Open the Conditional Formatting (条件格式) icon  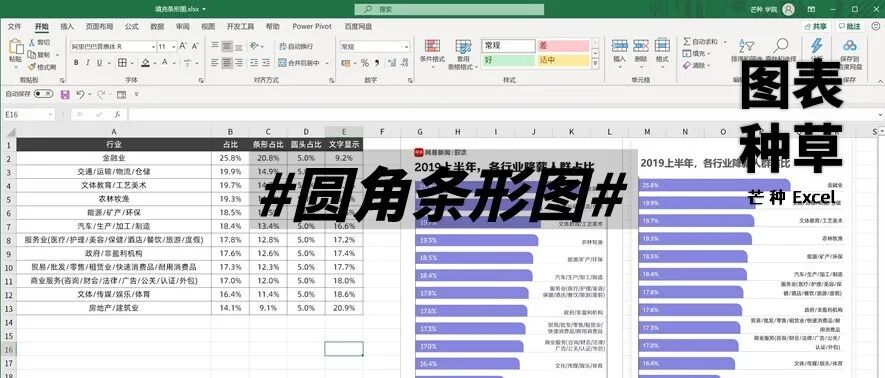pyautogui.click(x=432, y=46)
